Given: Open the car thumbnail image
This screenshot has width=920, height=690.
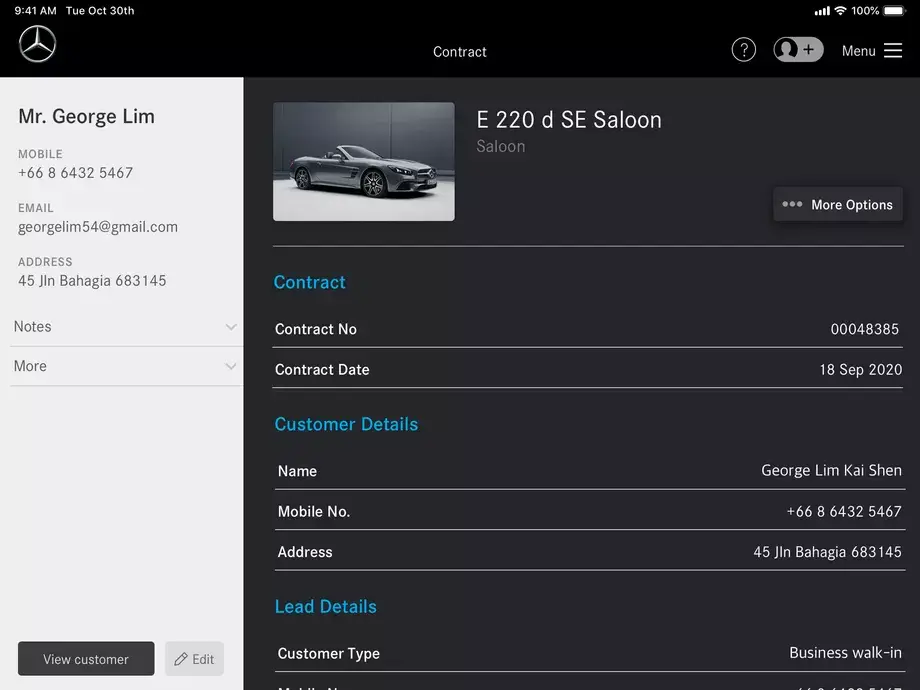Looking at the screenshot, I should 364,162.
